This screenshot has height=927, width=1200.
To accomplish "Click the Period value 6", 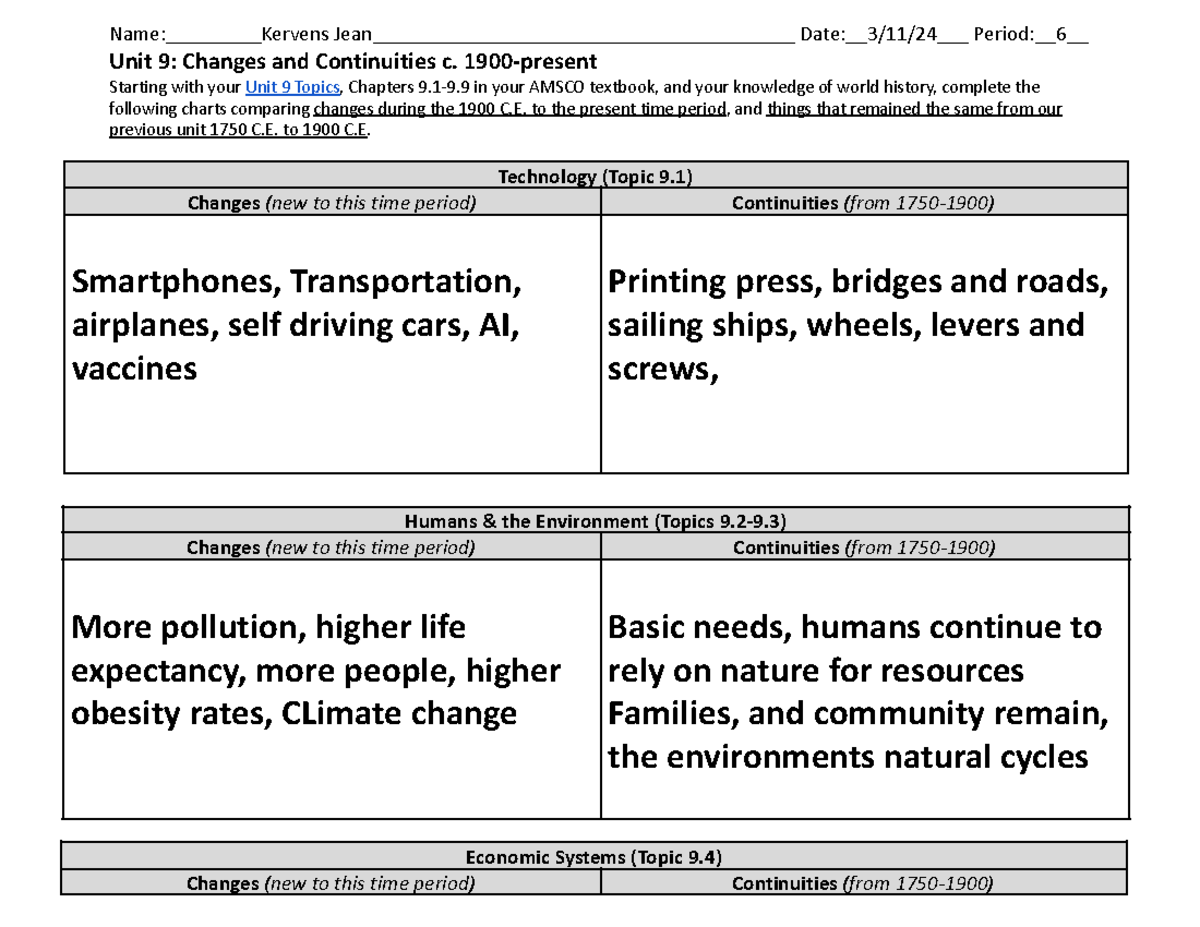I will tap(1062, 35).
